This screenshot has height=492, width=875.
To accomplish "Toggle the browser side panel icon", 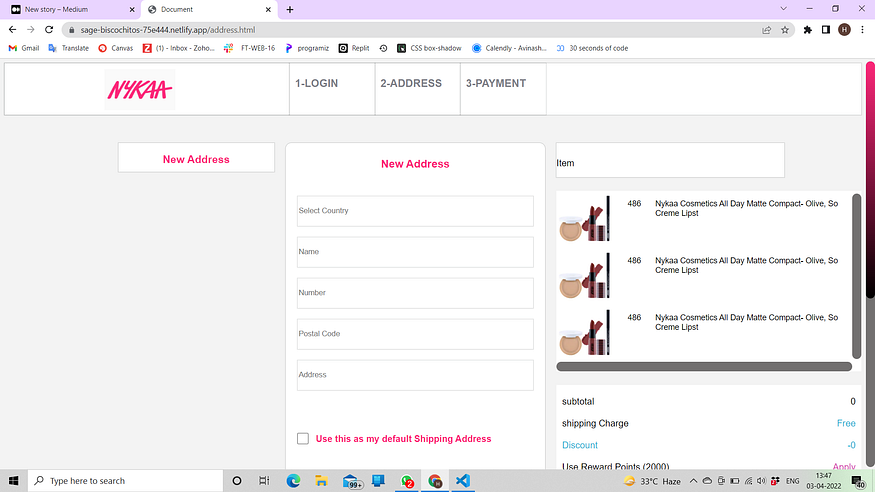I will (826, 30).
